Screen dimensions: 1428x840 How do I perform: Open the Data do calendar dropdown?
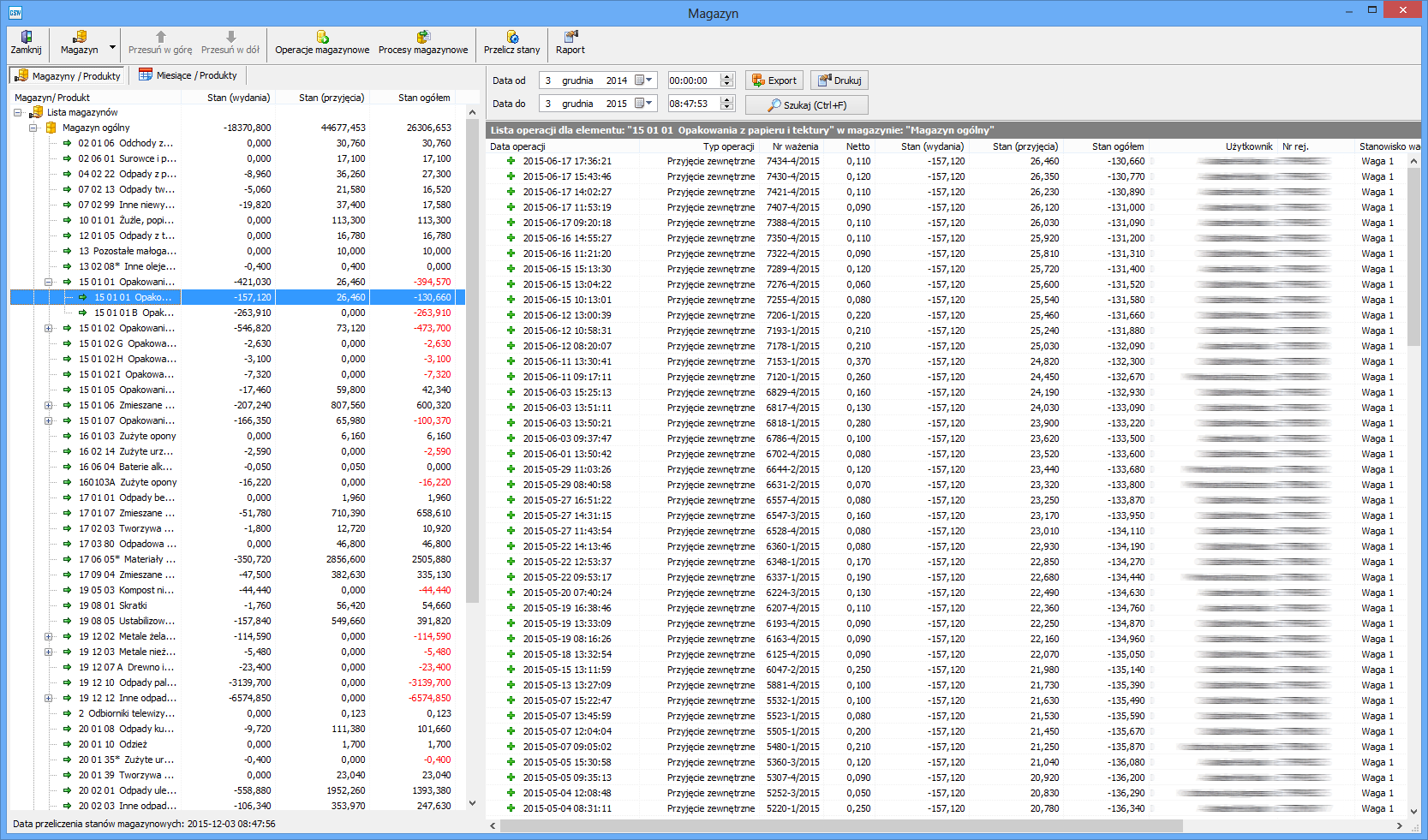(644, 104)
